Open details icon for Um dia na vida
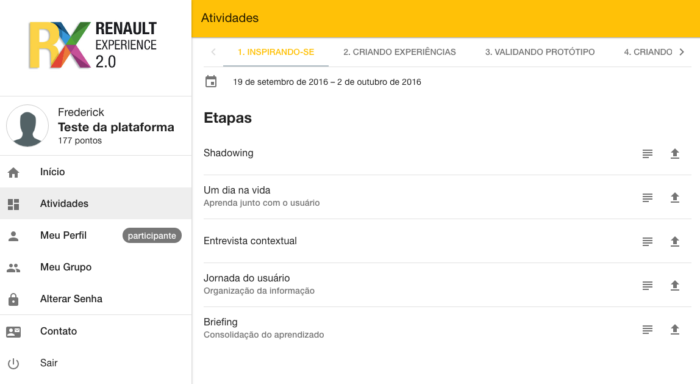Image resolution: width=700 pixels, height=384 pixels. pyautogui.click(x=647, y=197)
